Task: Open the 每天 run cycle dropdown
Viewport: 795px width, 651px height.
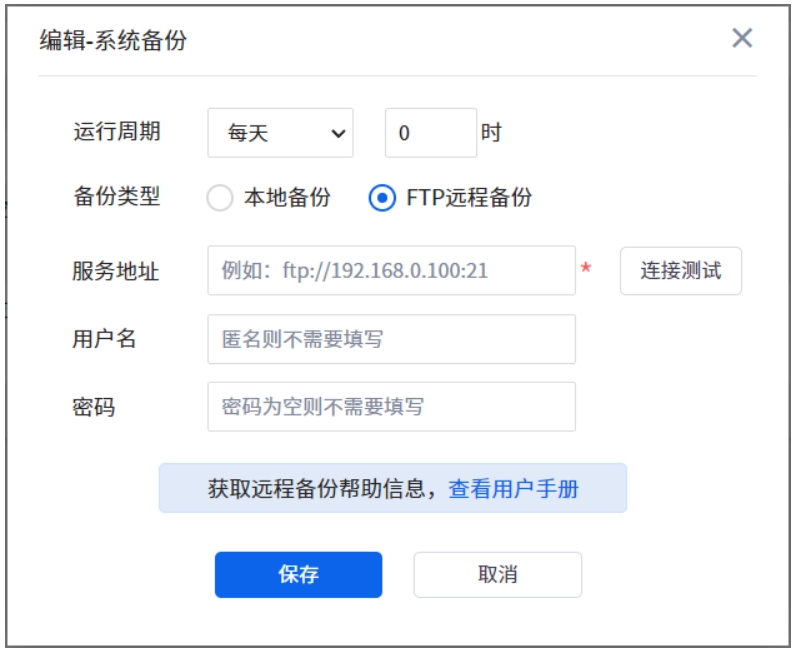Action: click(x=279, y=133)
